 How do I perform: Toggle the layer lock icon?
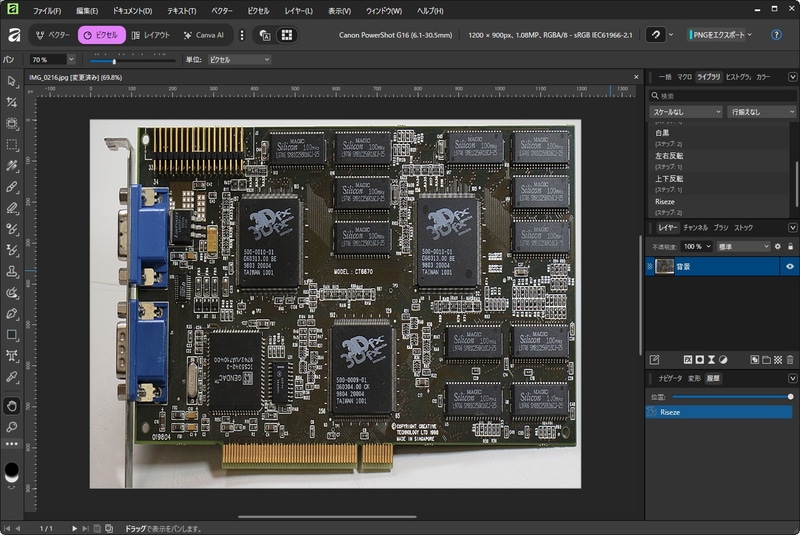coord(790,246)
